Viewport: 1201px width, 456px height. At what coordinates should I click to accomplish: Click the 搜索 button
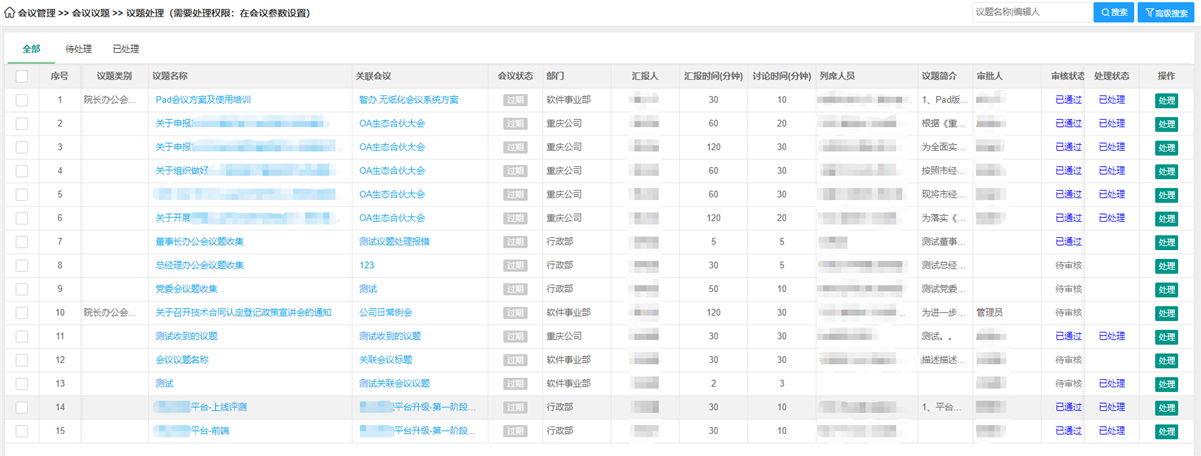[x=1114, y=12]
